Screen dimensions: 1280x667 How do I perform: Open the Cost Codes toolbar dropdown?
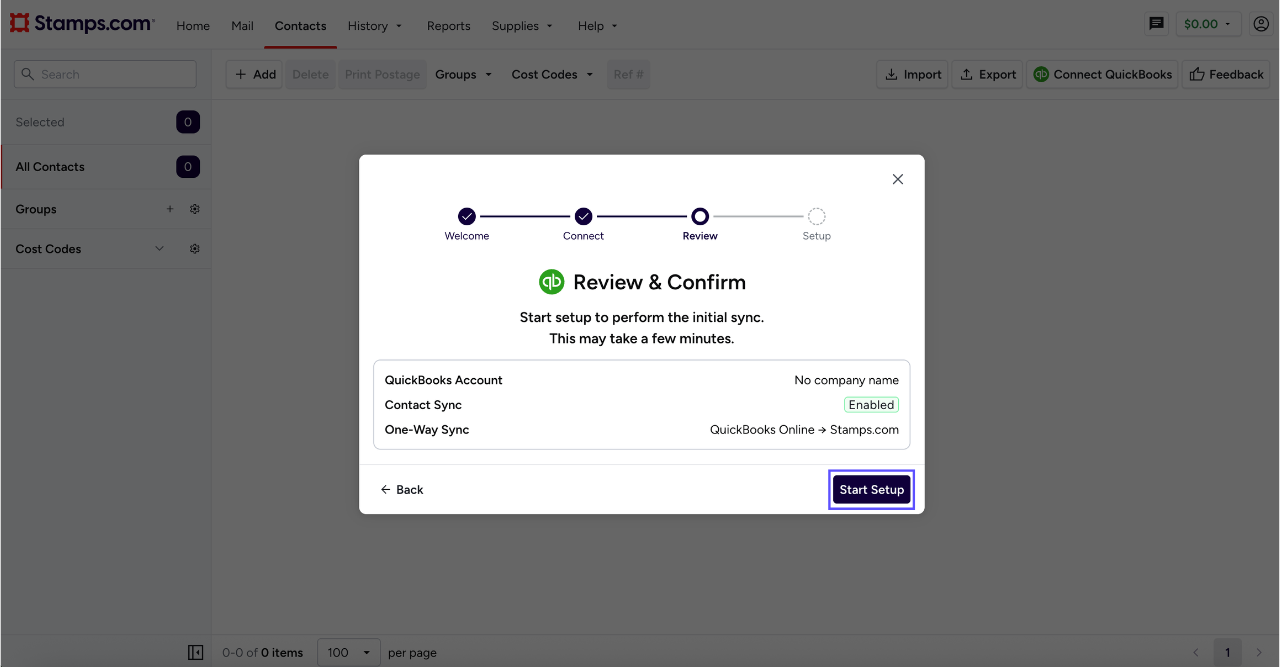tap(552, 74)
